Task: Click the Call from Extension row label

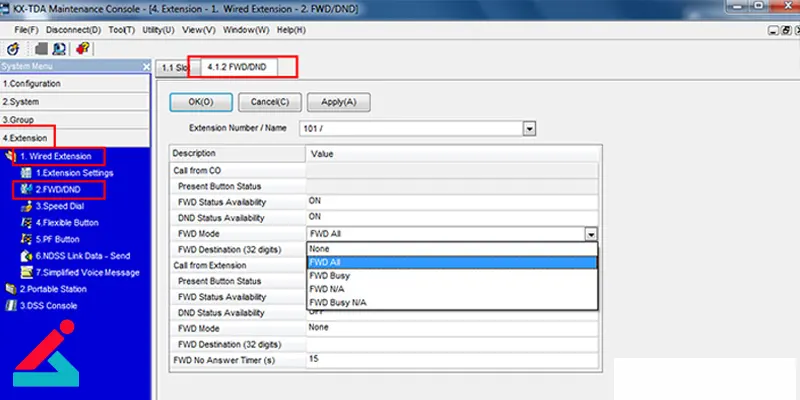Action: pos(210,265)
